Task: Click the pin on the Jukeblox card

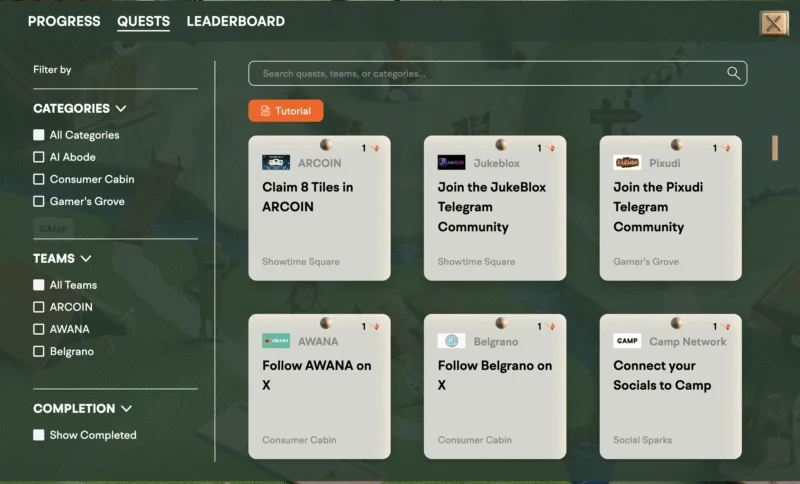Action: (501, 144)
